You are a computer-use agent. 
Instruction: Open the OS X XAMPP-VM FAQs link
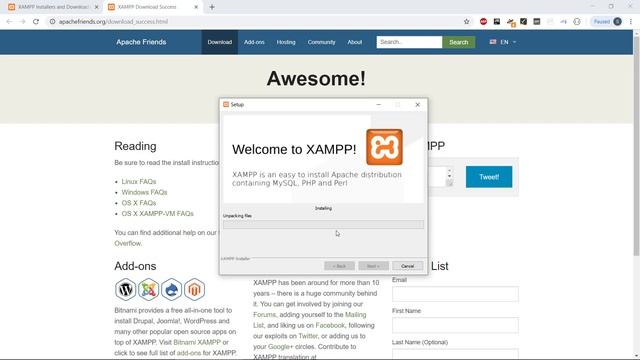click(x=158, y=213)
